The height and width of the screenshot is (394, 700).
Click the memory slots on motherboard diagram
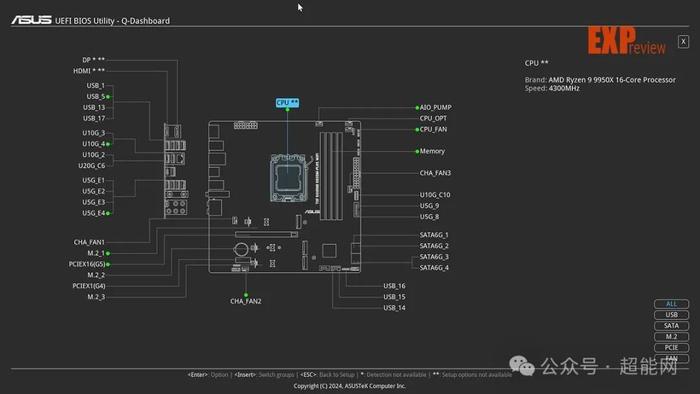pos(331,175)
